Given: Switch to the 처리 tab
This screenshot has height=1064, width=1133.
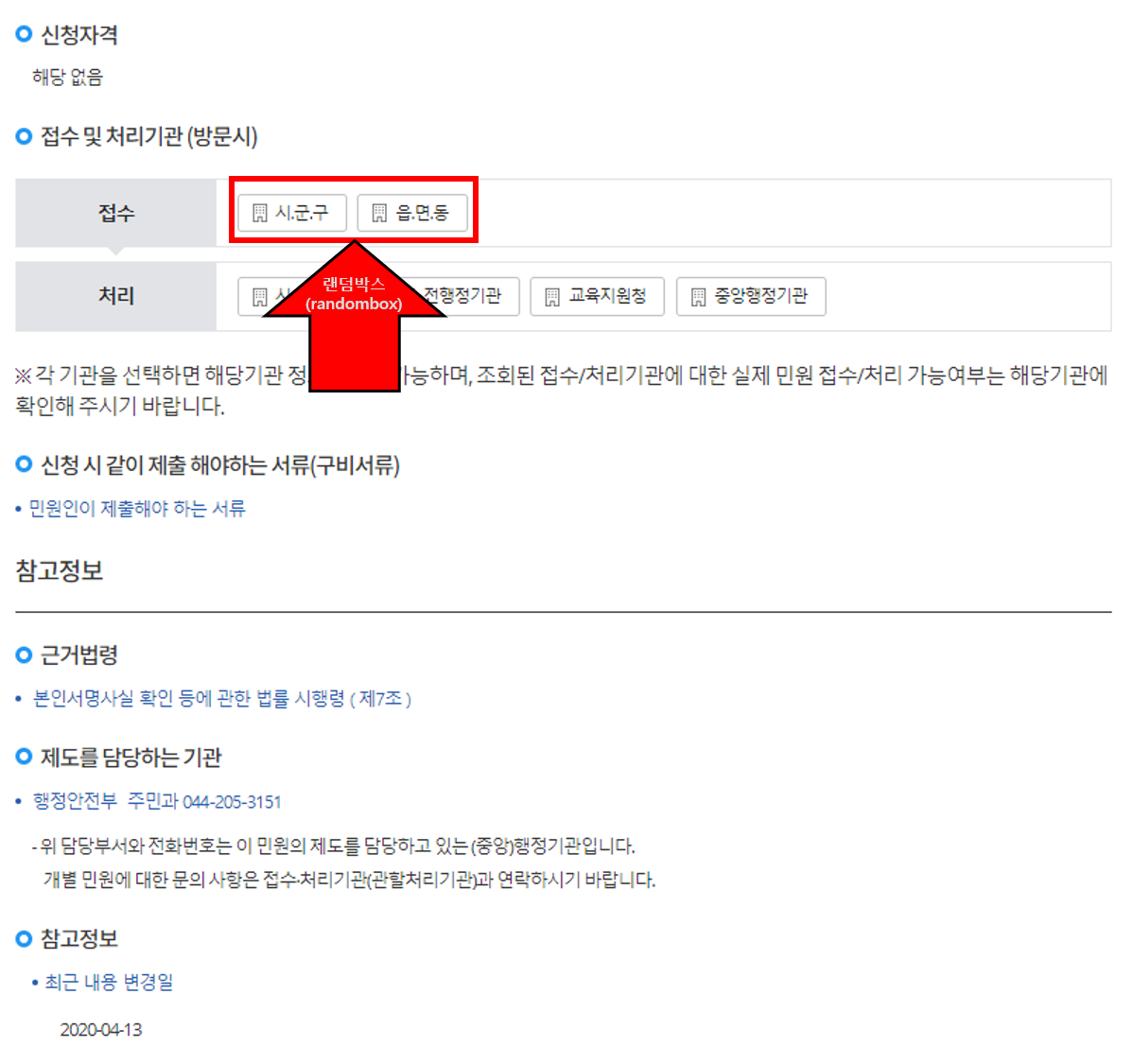Looking at the screenshot, I should (x=115, y=296).
